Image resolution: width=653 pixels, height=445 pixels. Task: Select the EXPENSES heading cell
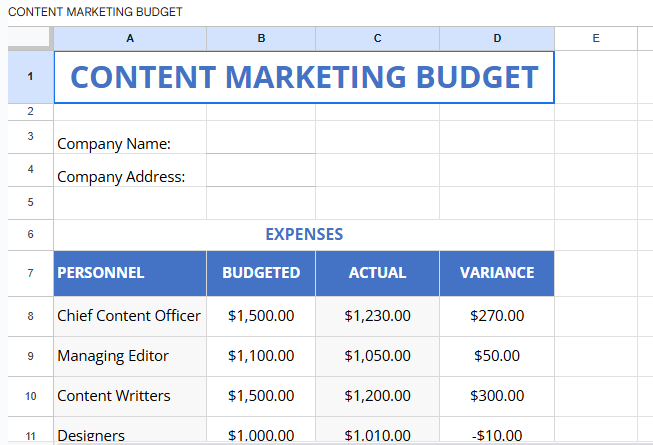click(x=304, y=234)
